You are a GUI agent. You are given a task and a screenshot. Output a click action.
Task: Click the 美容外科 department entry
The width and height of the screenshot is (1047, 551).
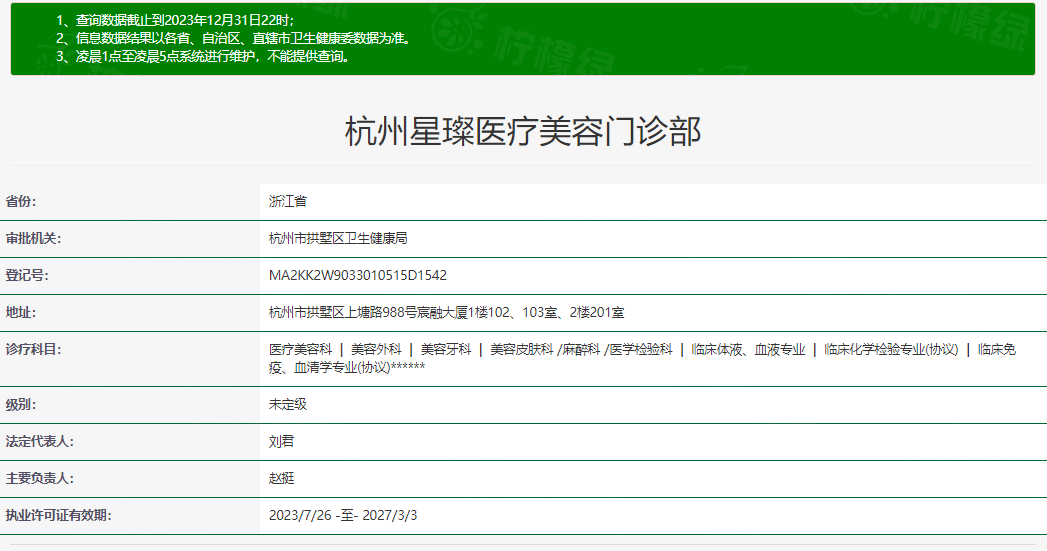coord(376,349)
